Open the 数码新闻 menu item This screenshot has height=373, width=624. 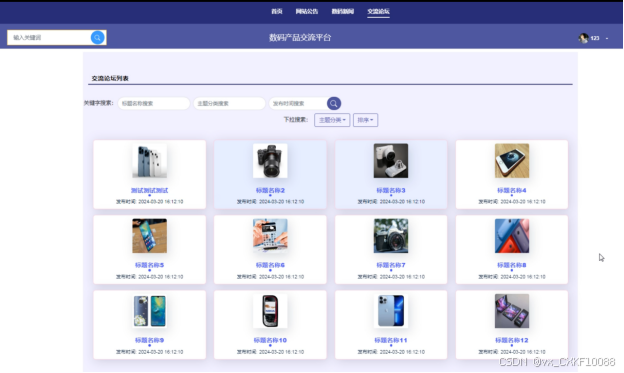point(343,11)
